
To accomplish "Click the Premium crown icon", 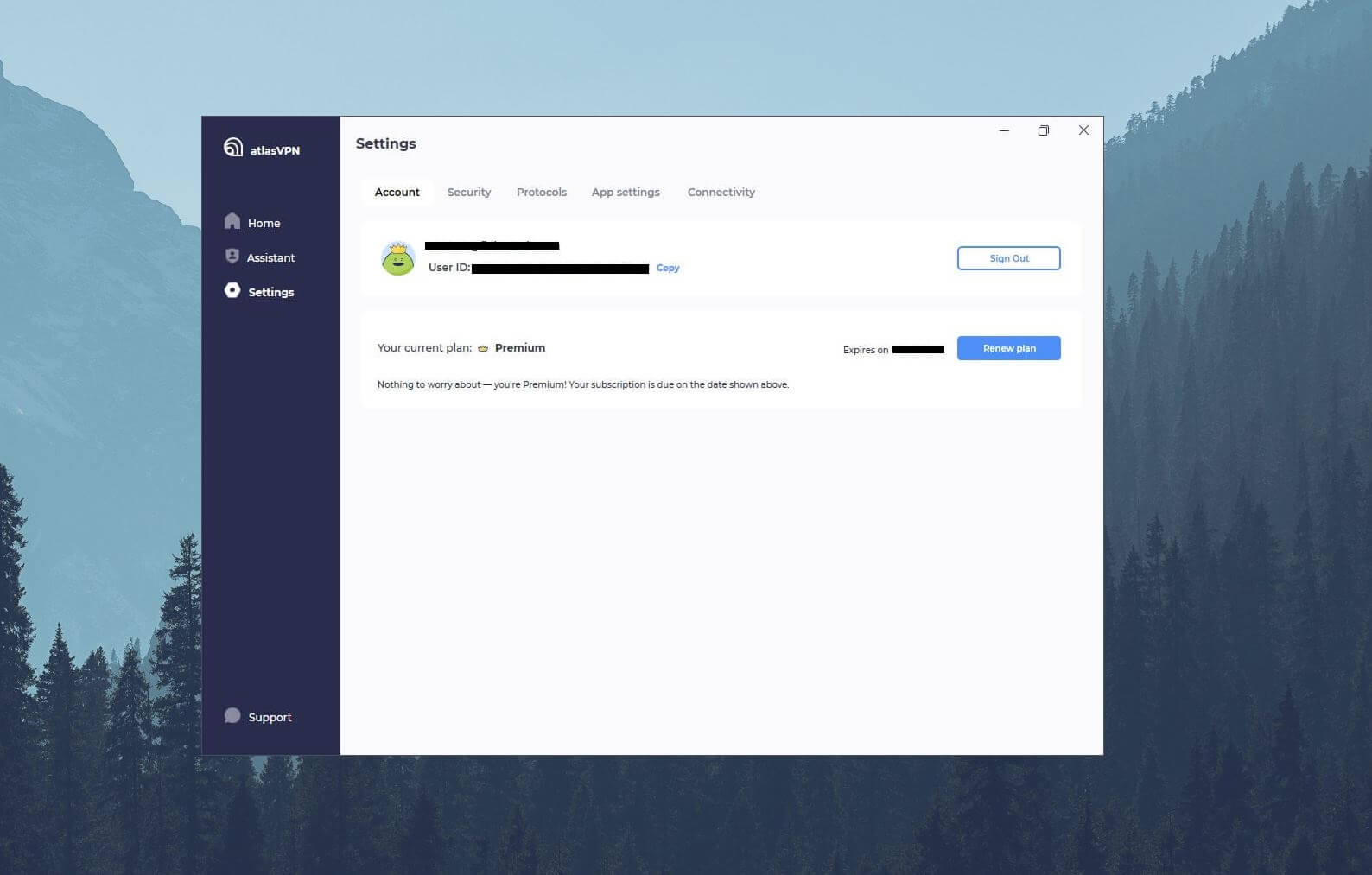I will 483,348.
